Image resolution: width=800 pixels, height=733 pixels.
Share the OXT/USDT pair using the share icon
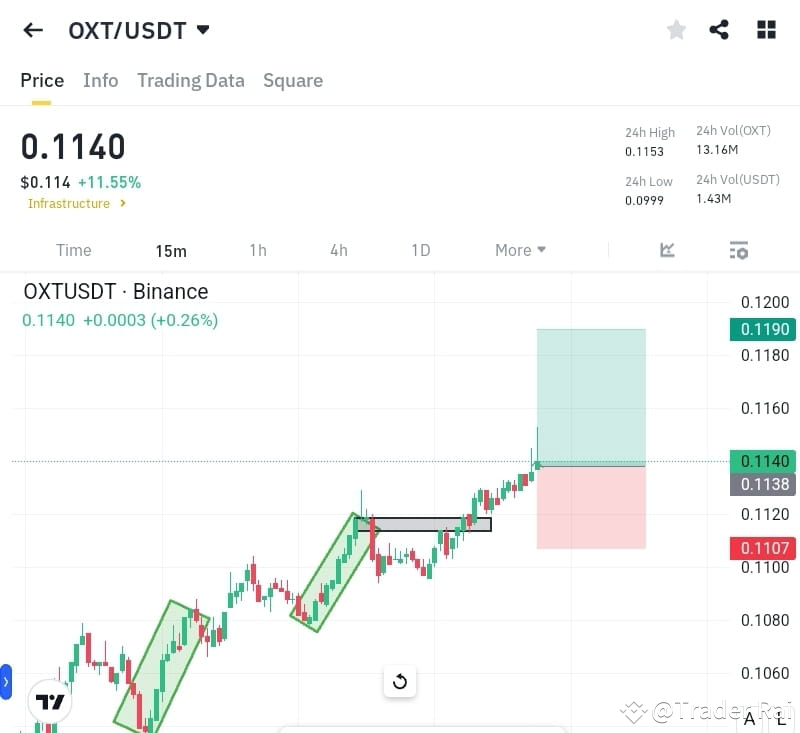pyautogui.click(x=719, y=30)
